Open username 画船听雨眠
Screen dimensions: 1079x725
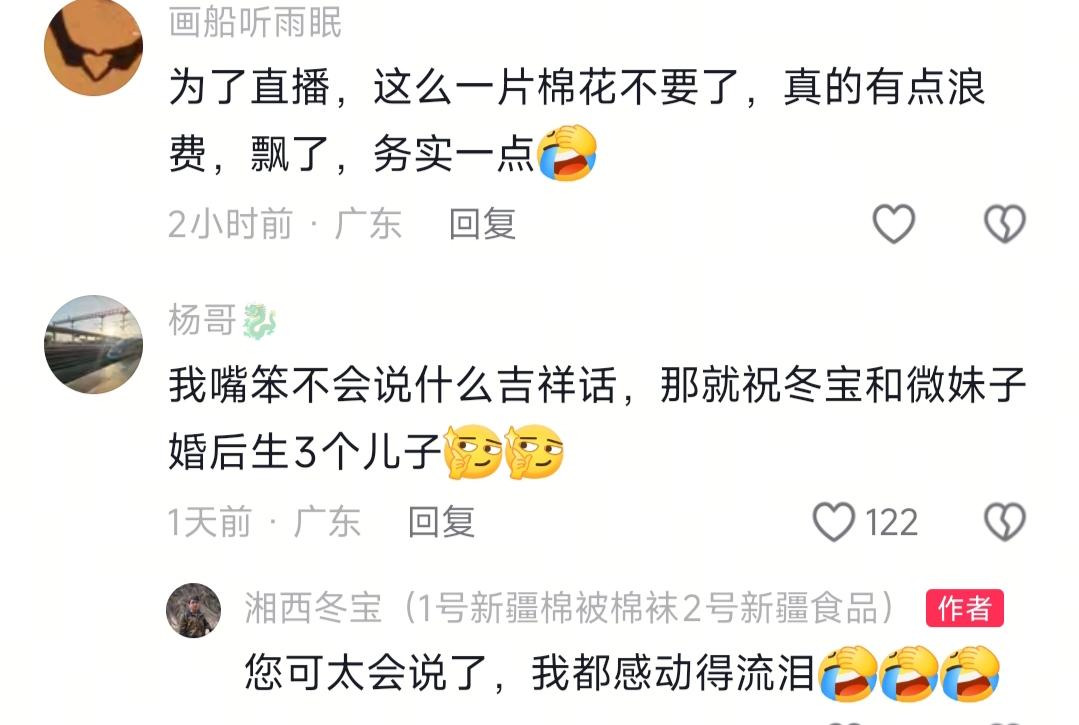point(255,22)
